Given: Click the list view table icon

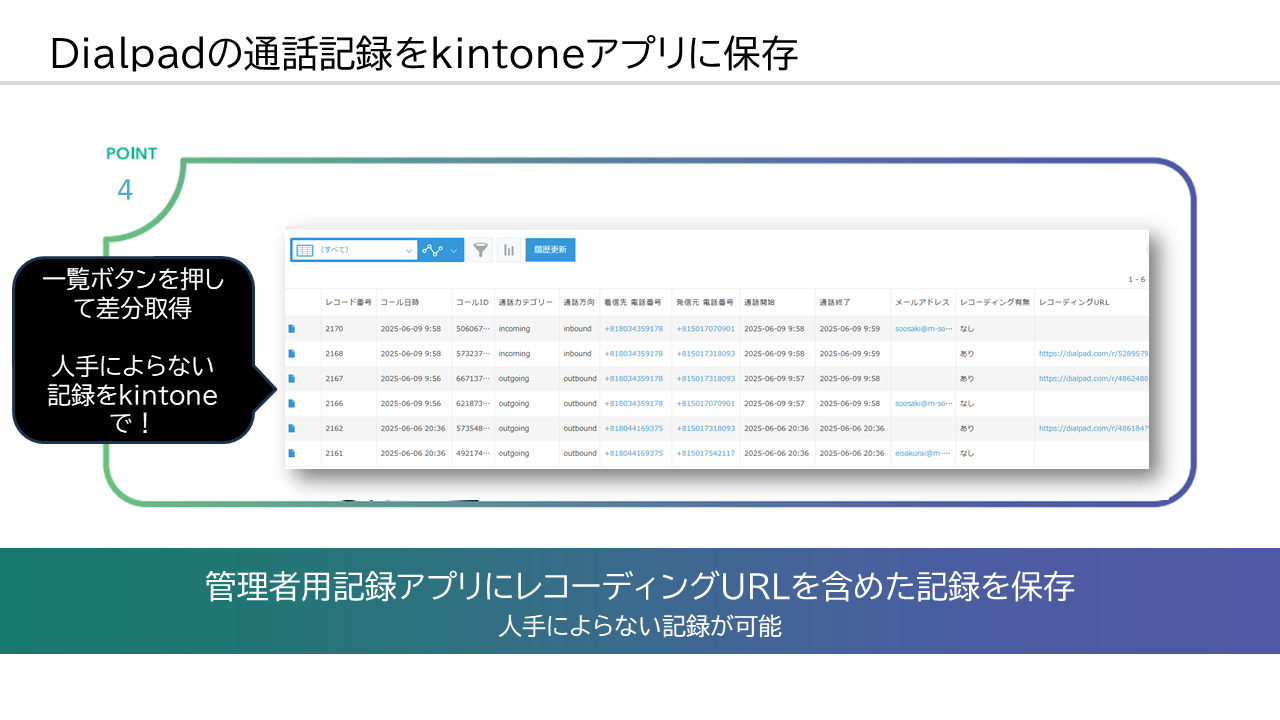Looking at the screenshot, I should coord(305,250).
